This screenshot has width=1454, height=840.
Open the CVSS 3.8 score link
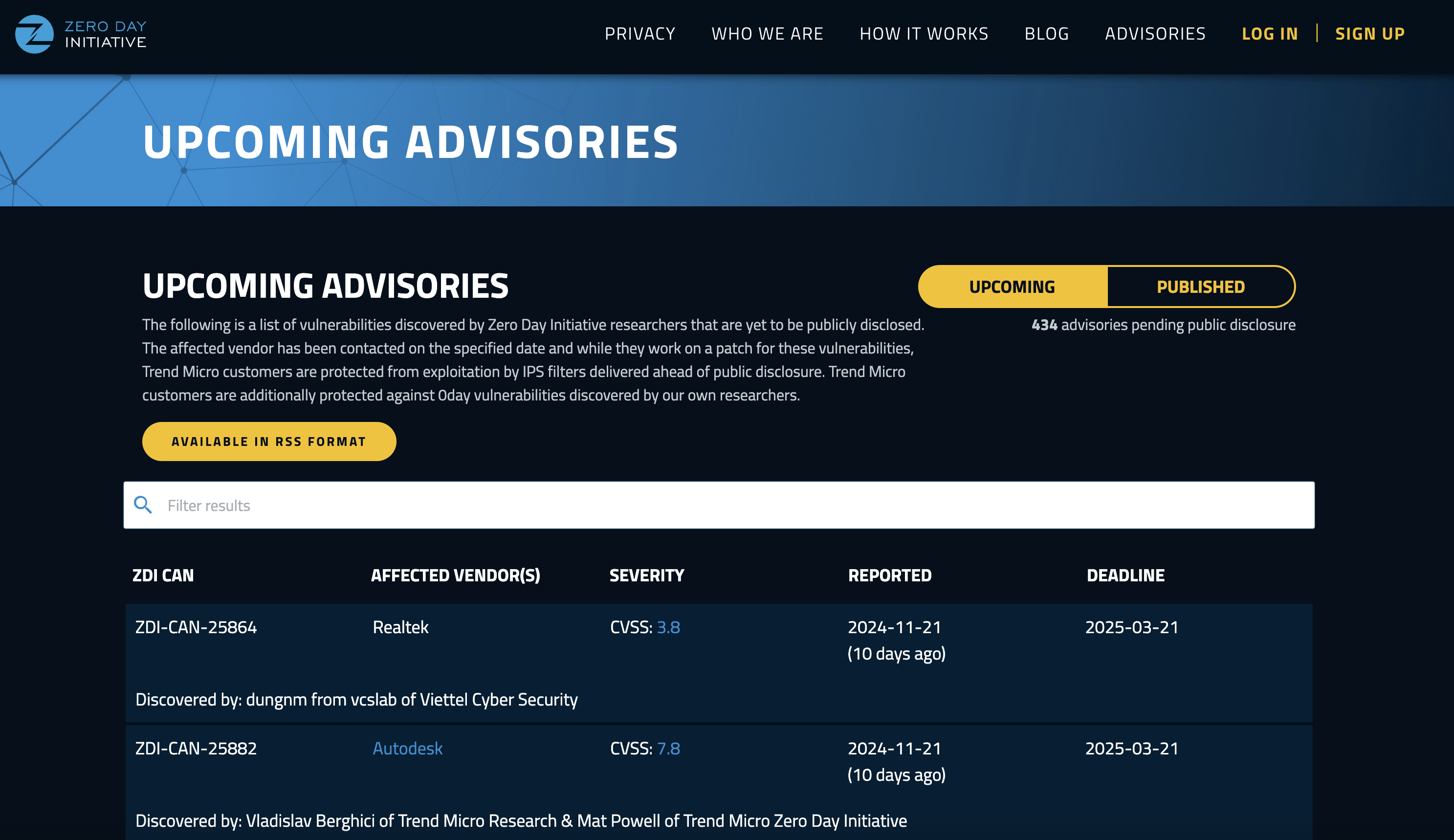coord(668,627)
